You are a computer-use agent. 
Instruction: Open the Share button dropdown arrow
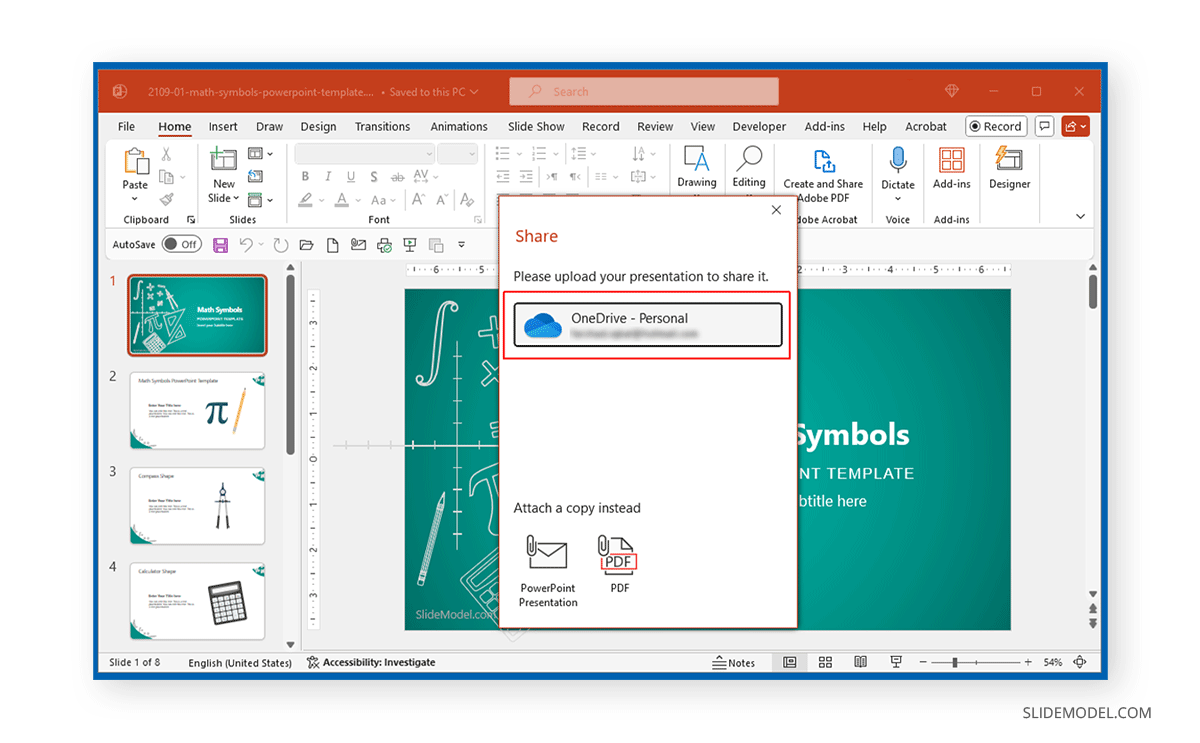click(1084, 126)
